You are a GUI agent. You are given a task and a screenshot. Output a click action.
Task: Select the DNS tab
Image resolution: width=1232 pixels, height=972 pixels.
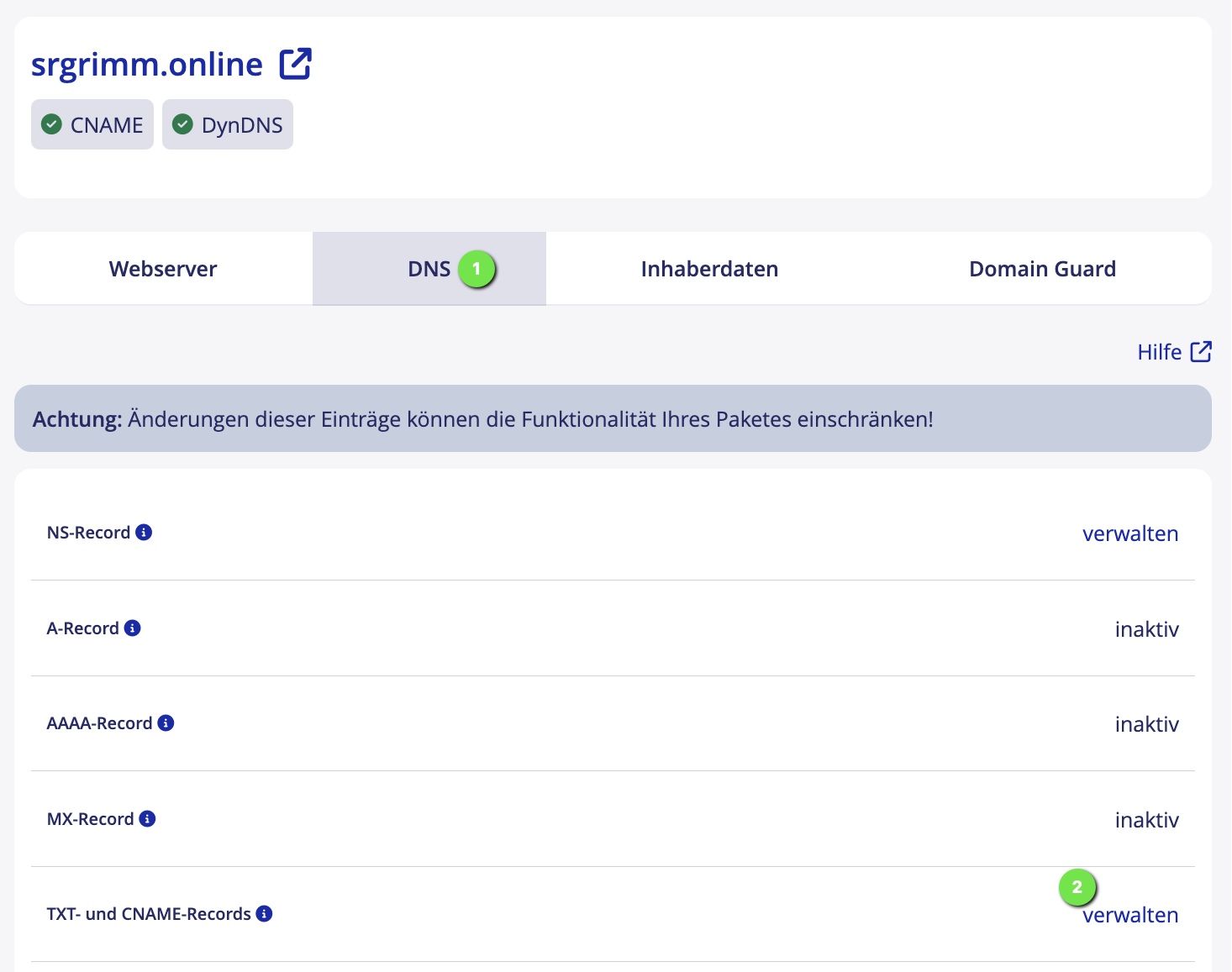click(x=429, y=269)
